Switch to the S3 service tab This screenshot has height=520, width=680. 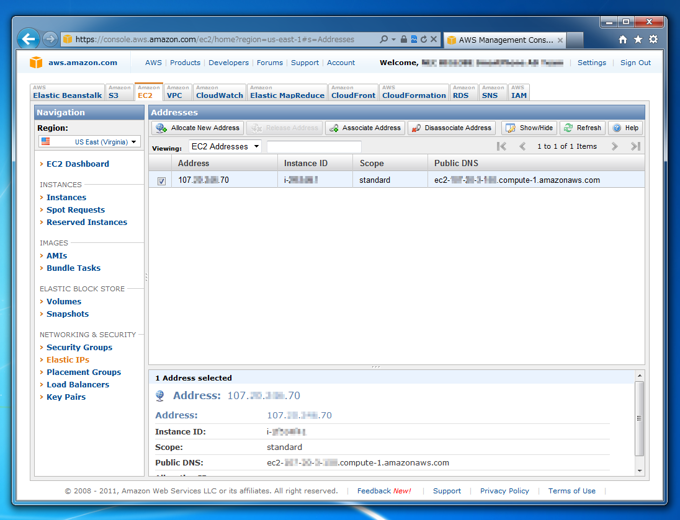point(119,92)
